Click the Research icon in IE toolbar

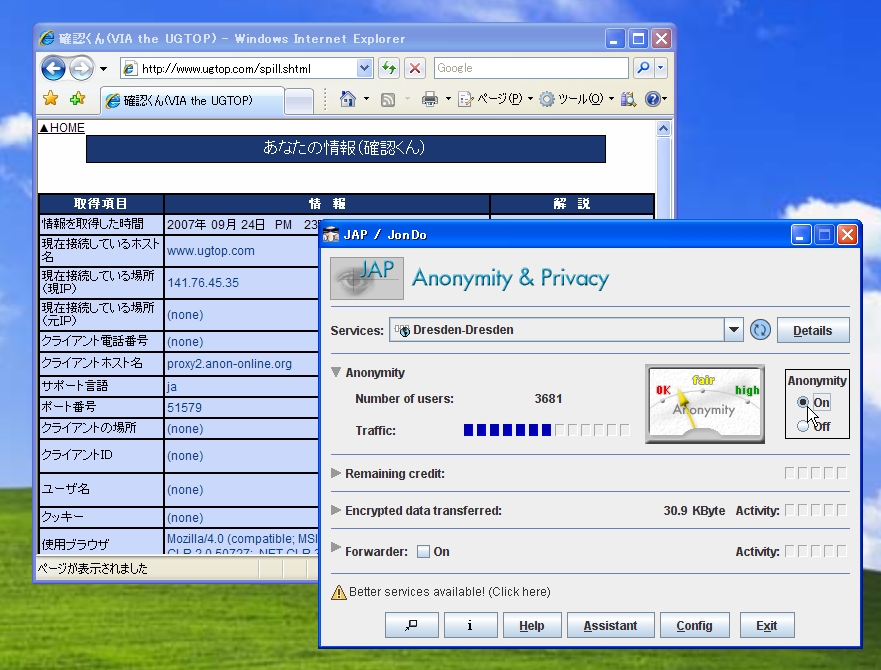coord(628,99)
